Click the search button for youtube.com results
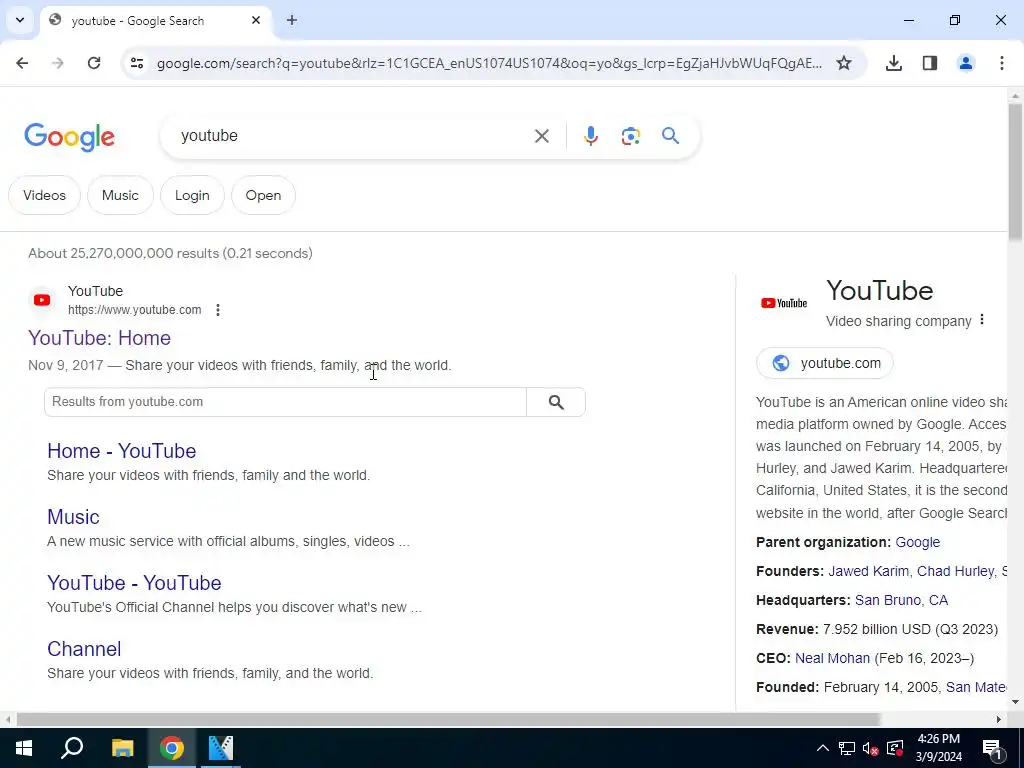1024x768 pixels. coord(556,402)
